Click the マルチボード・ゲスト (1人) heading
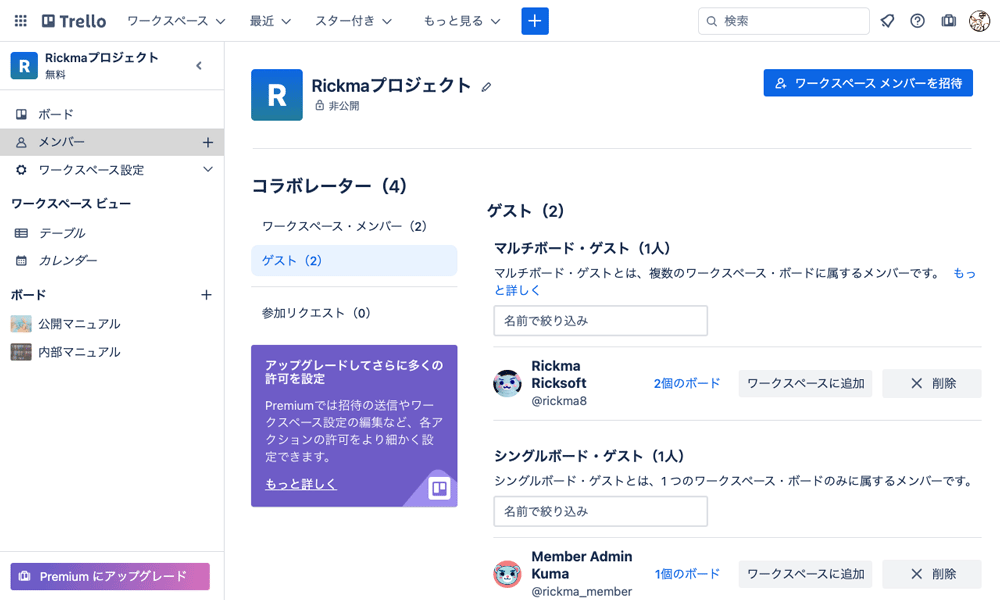 (582, 248)
